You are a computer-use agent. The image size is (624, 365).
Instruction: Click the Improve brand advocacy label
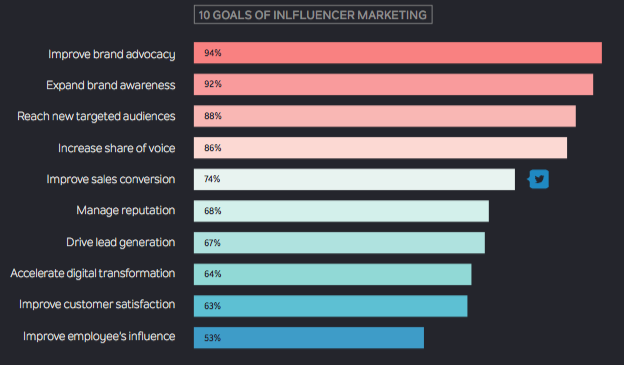pyautogui.click(x=111, y=54)
